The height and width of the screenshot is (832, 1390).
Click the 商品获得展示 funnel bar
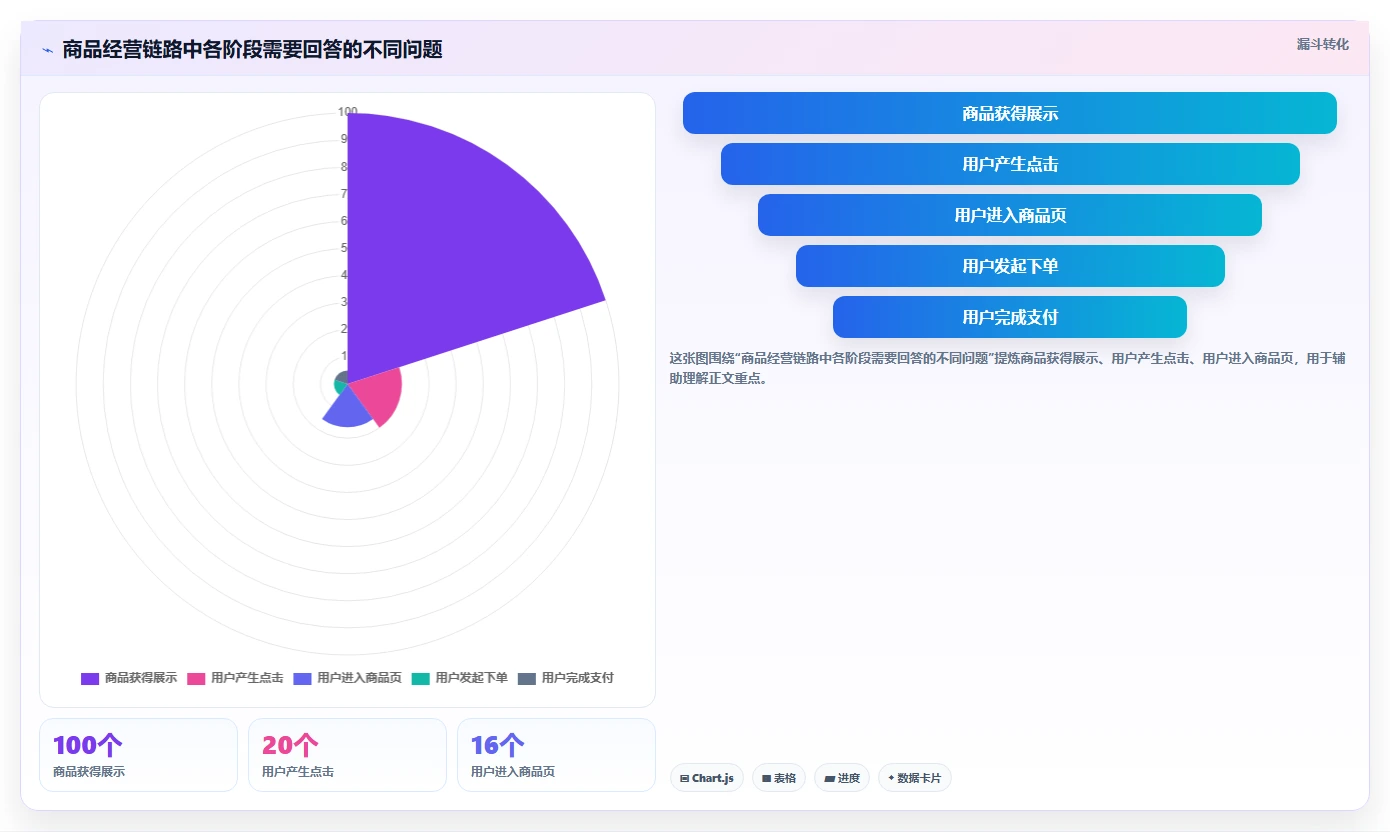click(1010, 113)
